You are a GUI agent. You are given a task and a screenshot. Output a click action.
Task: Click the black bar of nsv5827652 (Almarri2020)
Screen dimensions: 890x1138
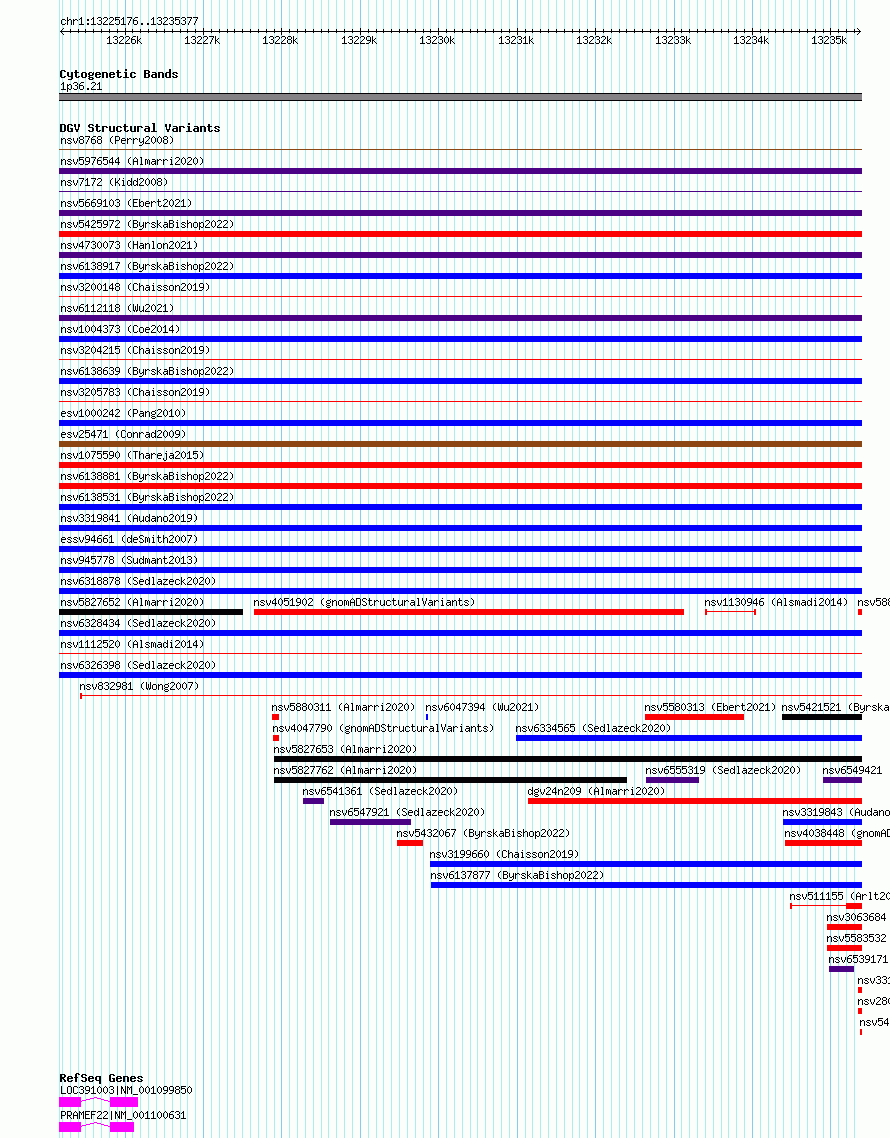(x=151, y=612)
